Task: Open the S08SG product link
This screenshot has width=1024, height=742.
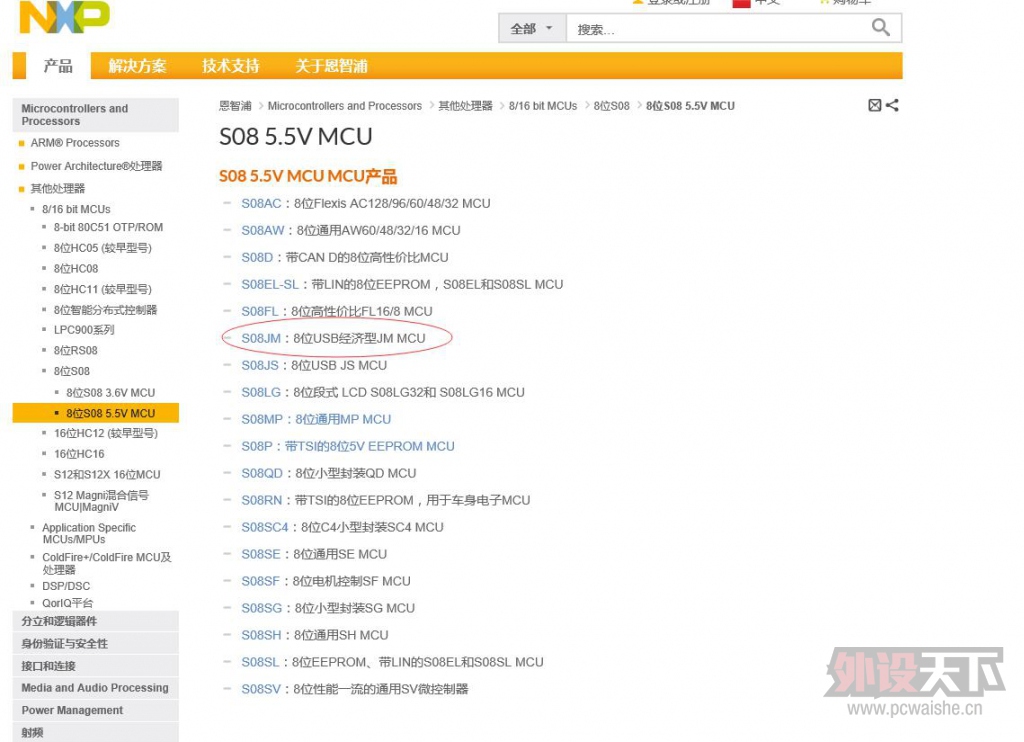Action: pos(261,608)
